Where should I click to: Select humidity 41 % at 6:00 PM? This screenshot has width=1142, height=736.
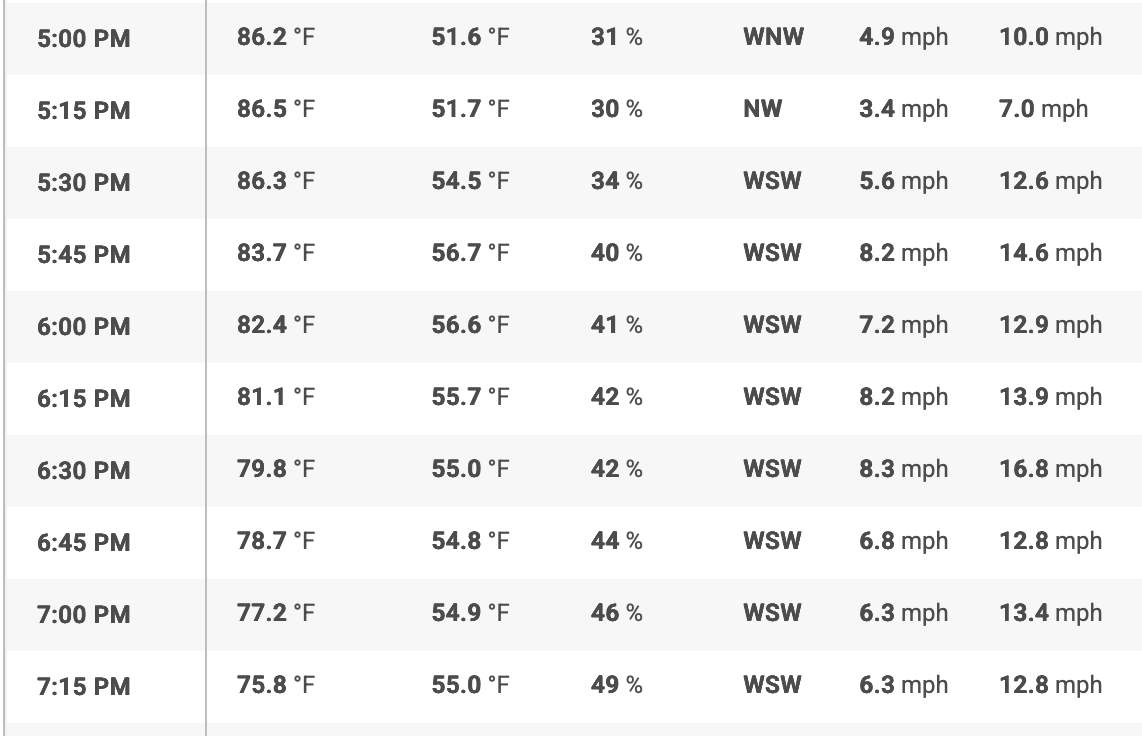617,325
